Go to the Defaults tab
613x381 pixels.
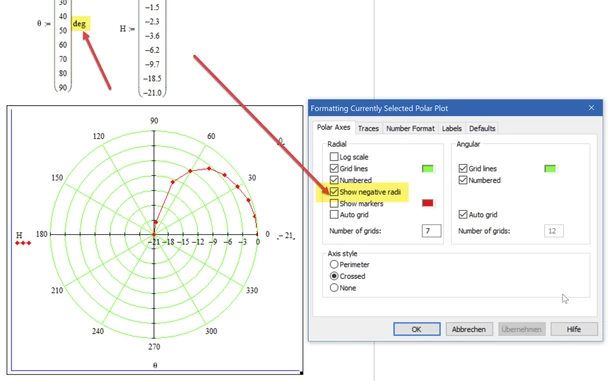pyautogui.click(x=482, y=128)
